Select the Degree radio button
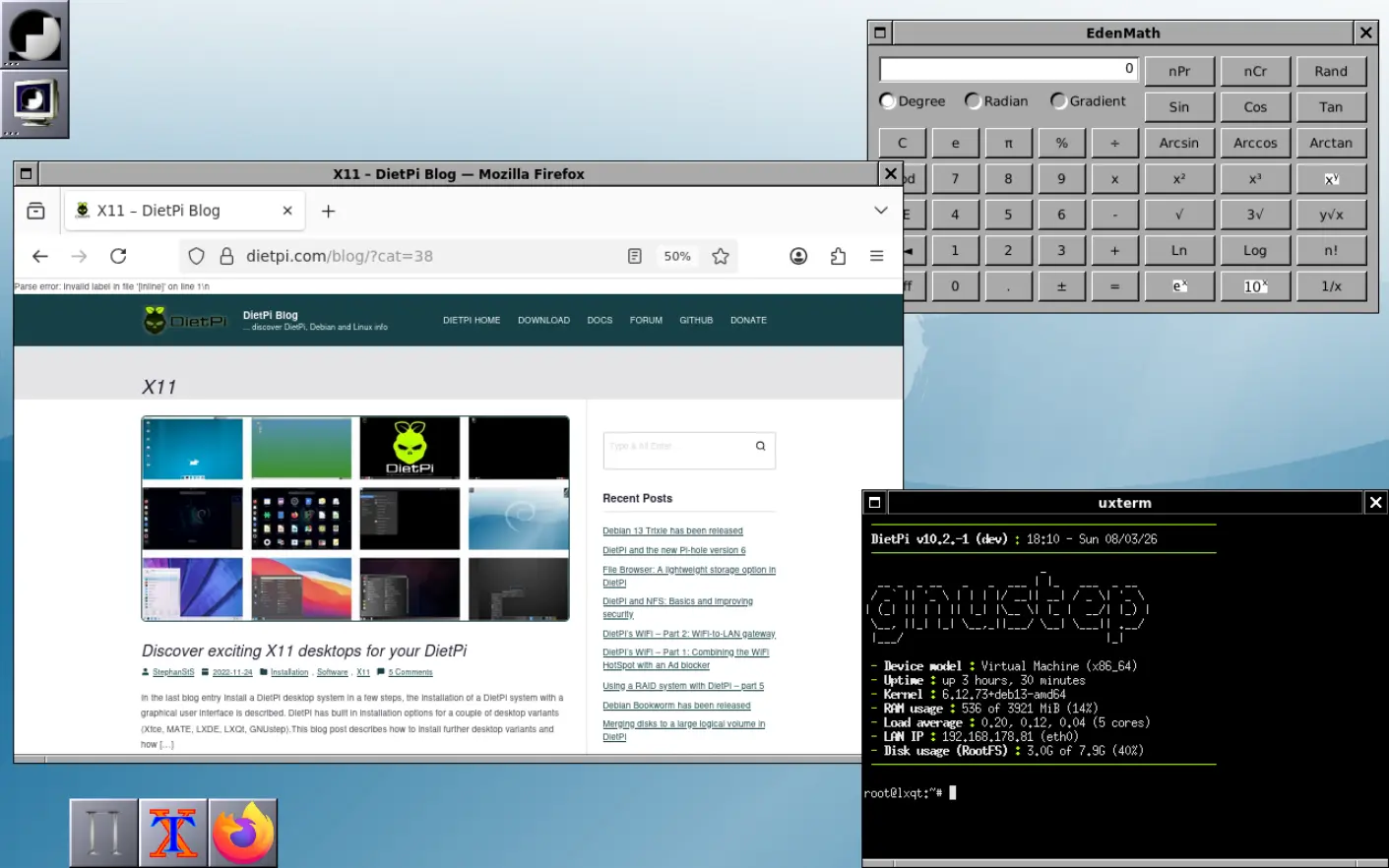Viewport: 1389px width, 868px height. coord(888,101)
